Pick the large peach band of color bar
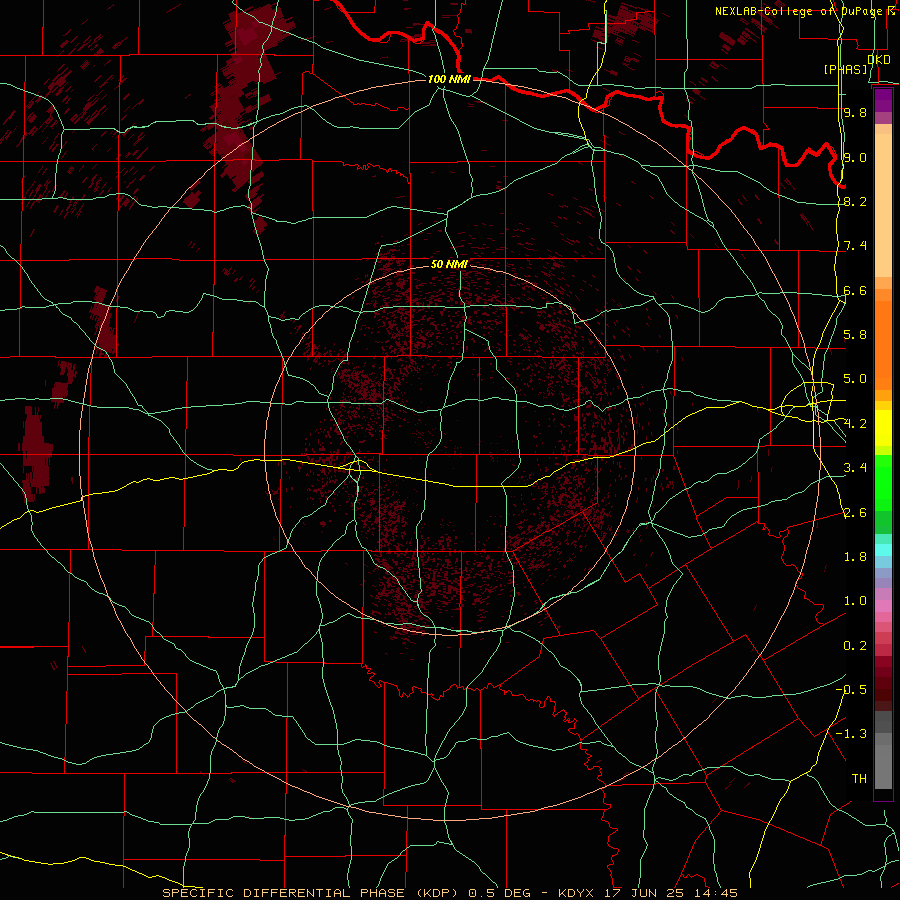 click(x=883, y=205)
